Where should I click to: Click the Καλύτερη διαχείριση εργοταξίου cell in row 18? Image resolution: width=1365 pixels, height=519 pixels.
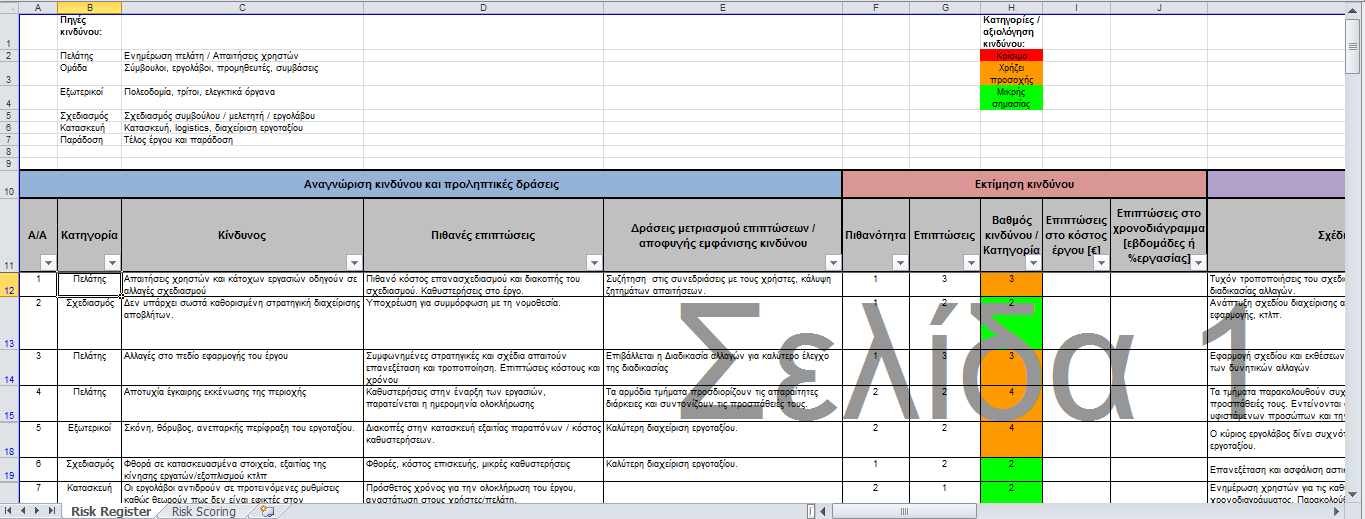(723, 439)
